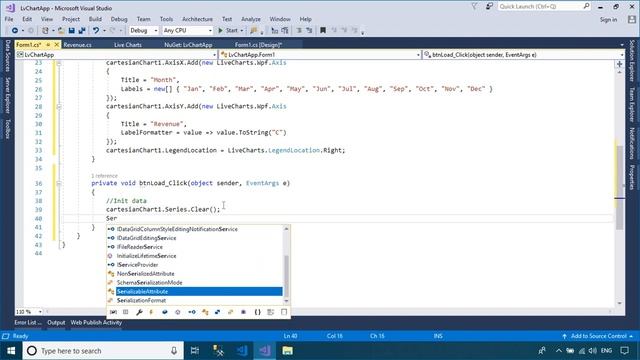The height and width of the screenshot is (360, 640).
Task: Toggle the interfaces filter in IntelliSense
Action: click(192, 312)
